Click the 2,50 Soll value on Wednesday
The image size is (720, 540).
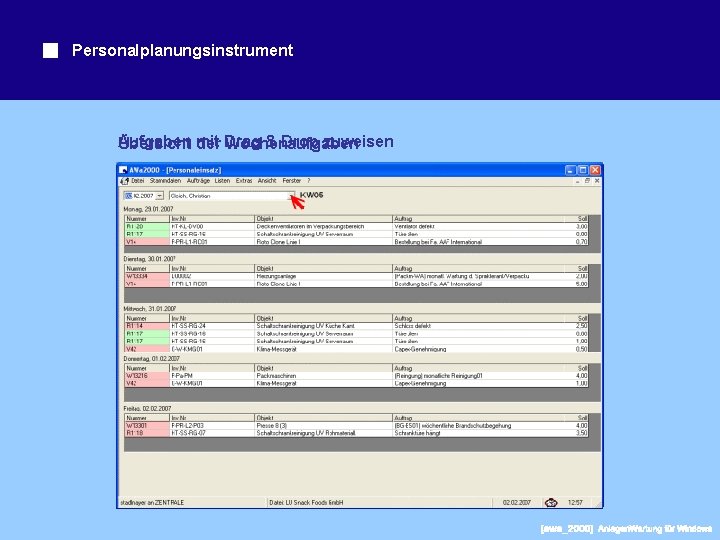pyautogui.click(x=576, y=326)
